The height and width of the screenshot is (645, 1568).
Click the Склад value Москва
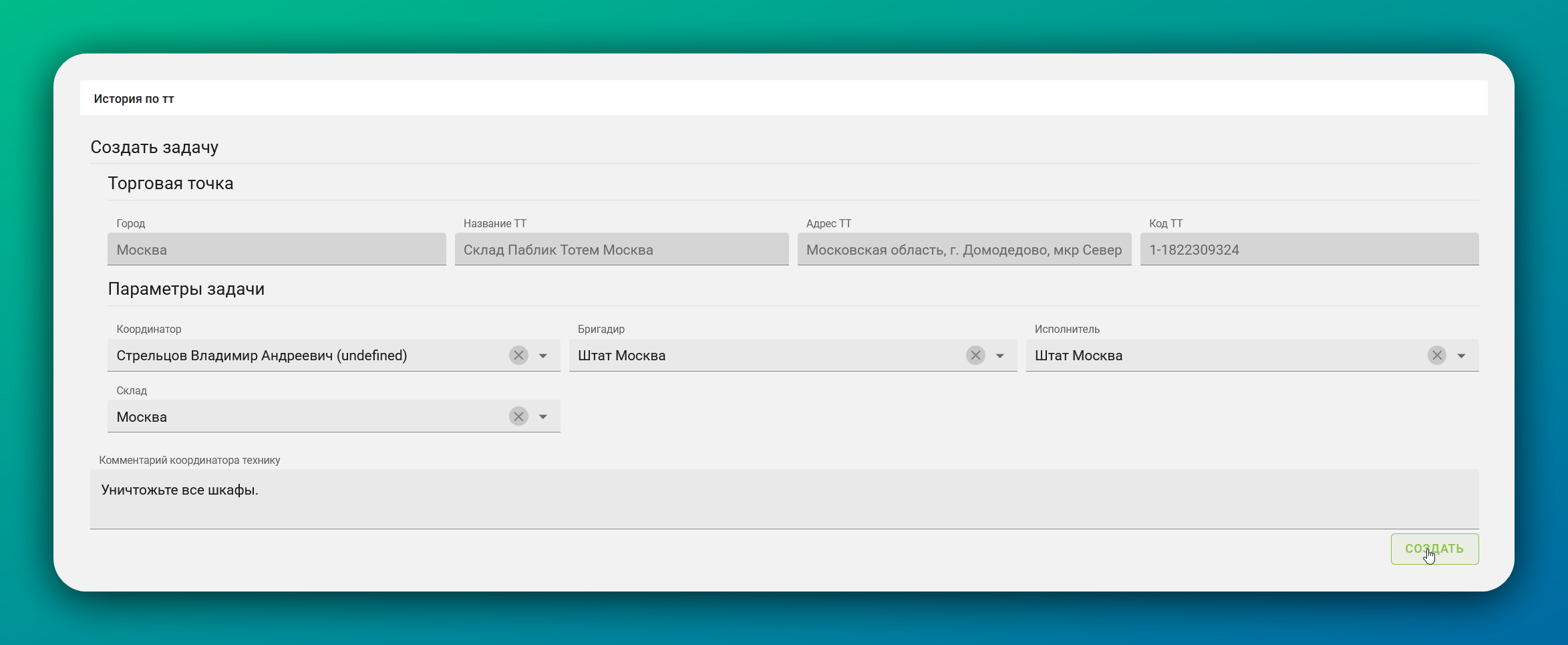tap(142, 417)
